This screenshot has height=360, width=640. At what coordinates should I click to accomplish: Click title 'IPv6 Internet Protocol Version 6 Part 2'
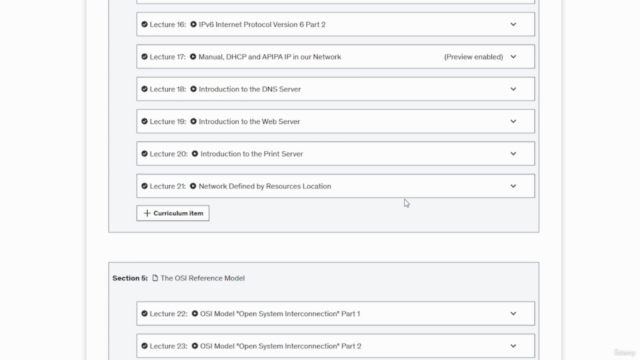(262, 24)
